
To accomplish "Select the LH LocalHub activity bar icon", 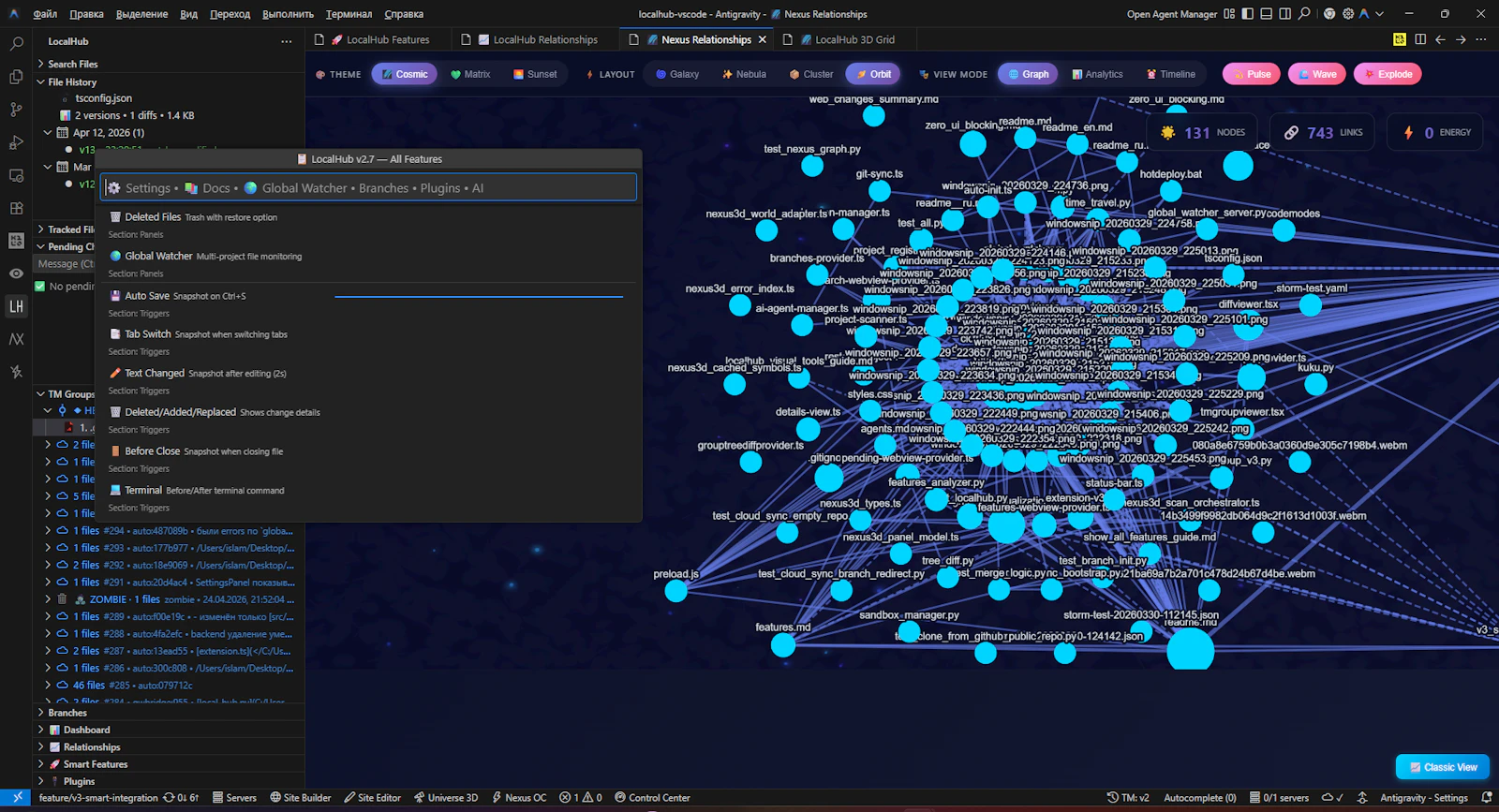I will click(16, 306).
